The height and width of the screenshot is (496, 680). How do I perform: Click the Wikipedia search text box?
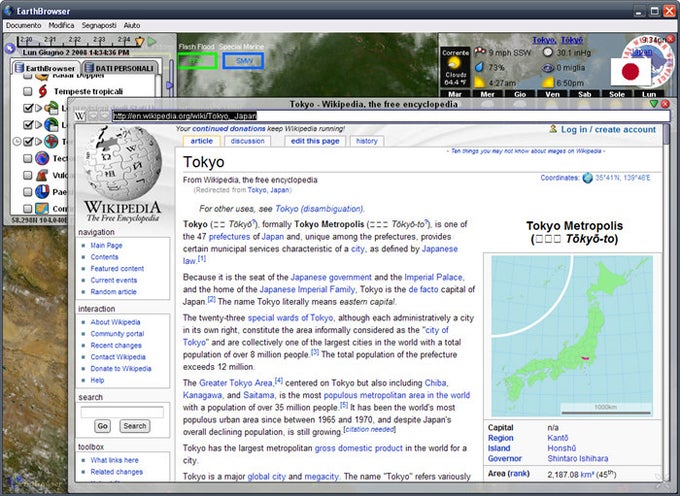pyautogui.click(x=122, y=412)
